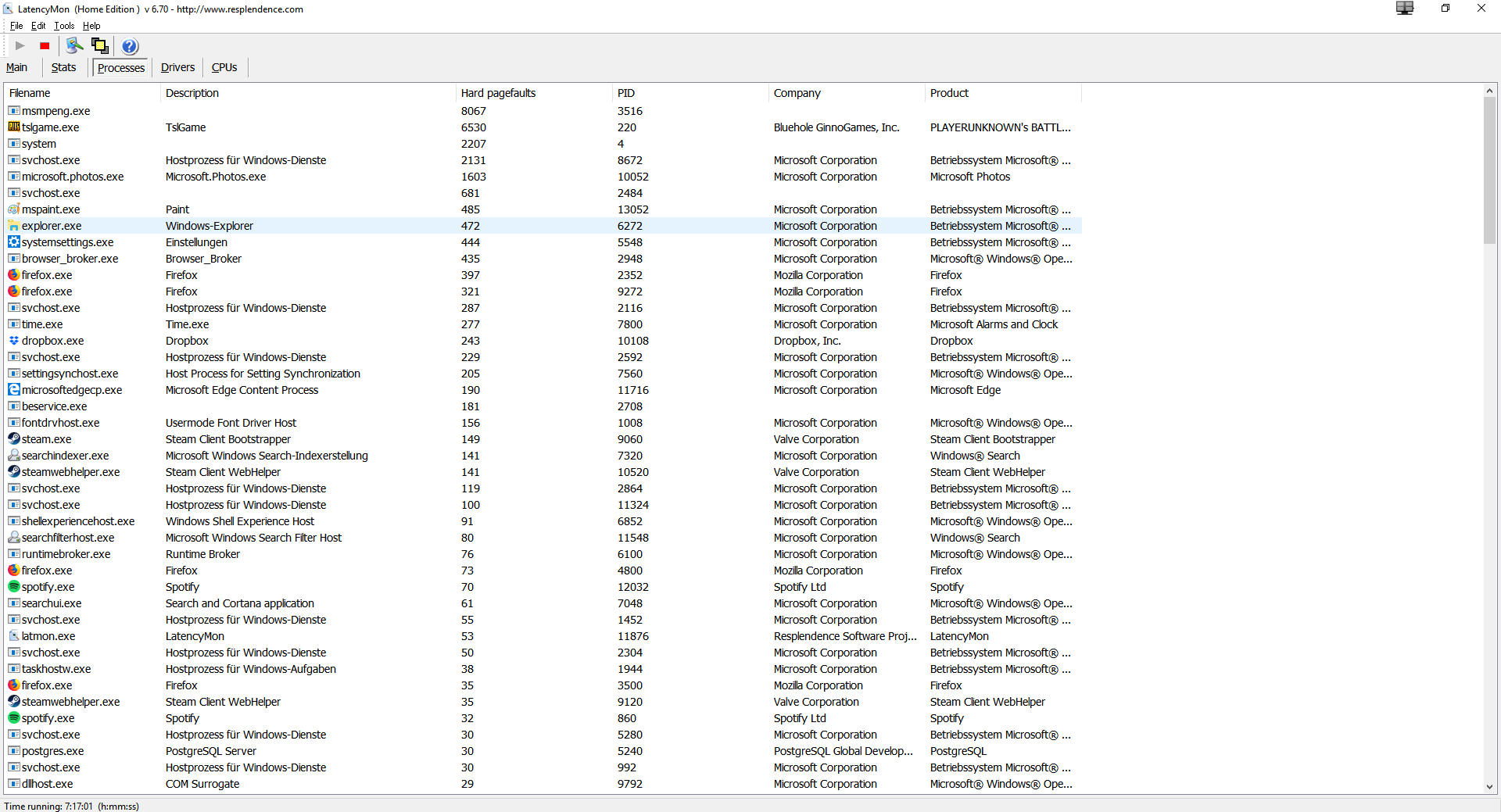
Task: Click the vertical scrollbar thumb
Action: 1489,170
